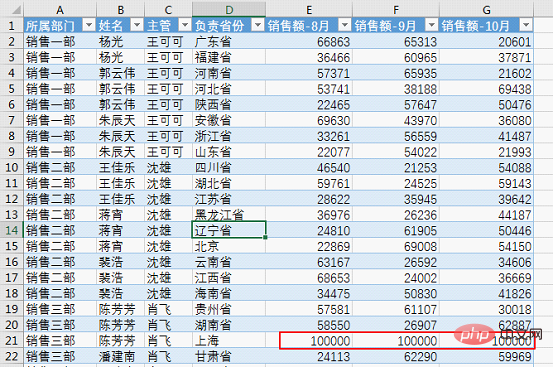Click the select-all corner triangle
Screen dimensions: 553x367
coord(16,10)
